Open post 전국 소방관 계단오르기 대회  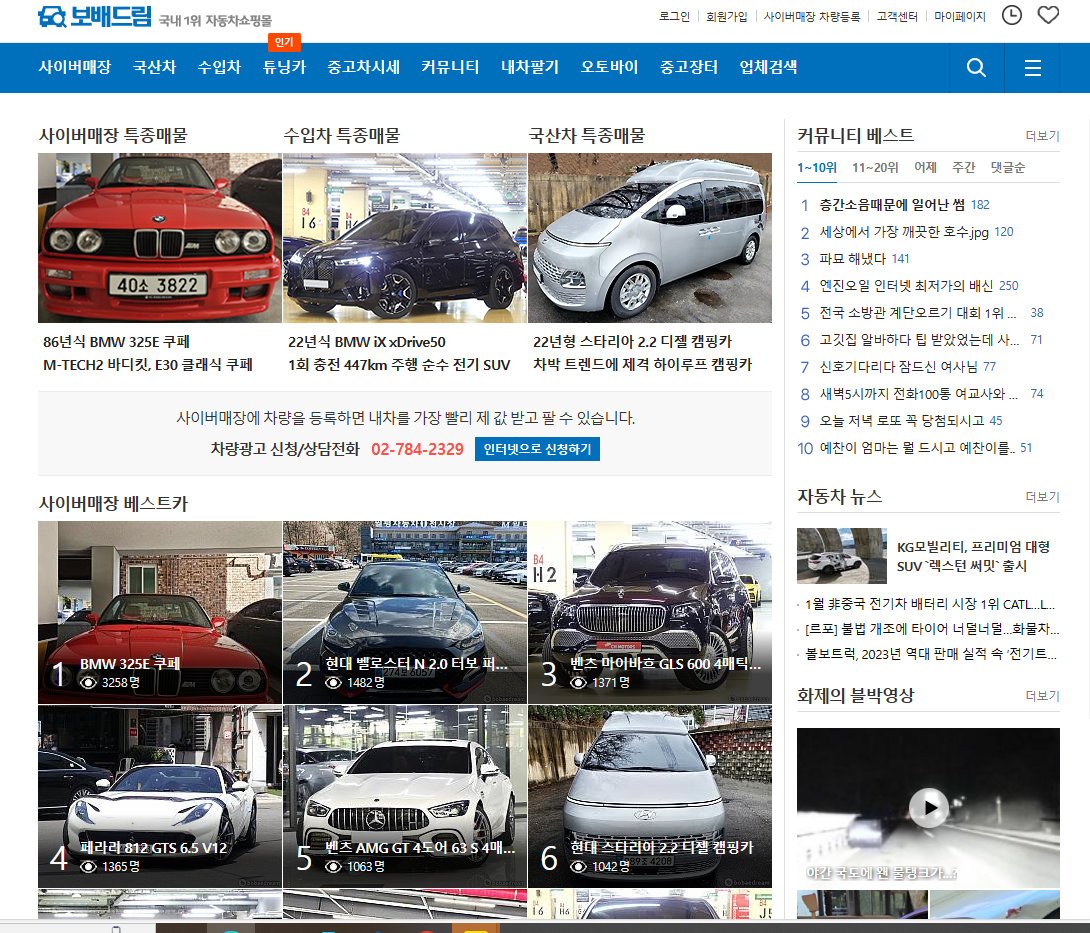918,313
